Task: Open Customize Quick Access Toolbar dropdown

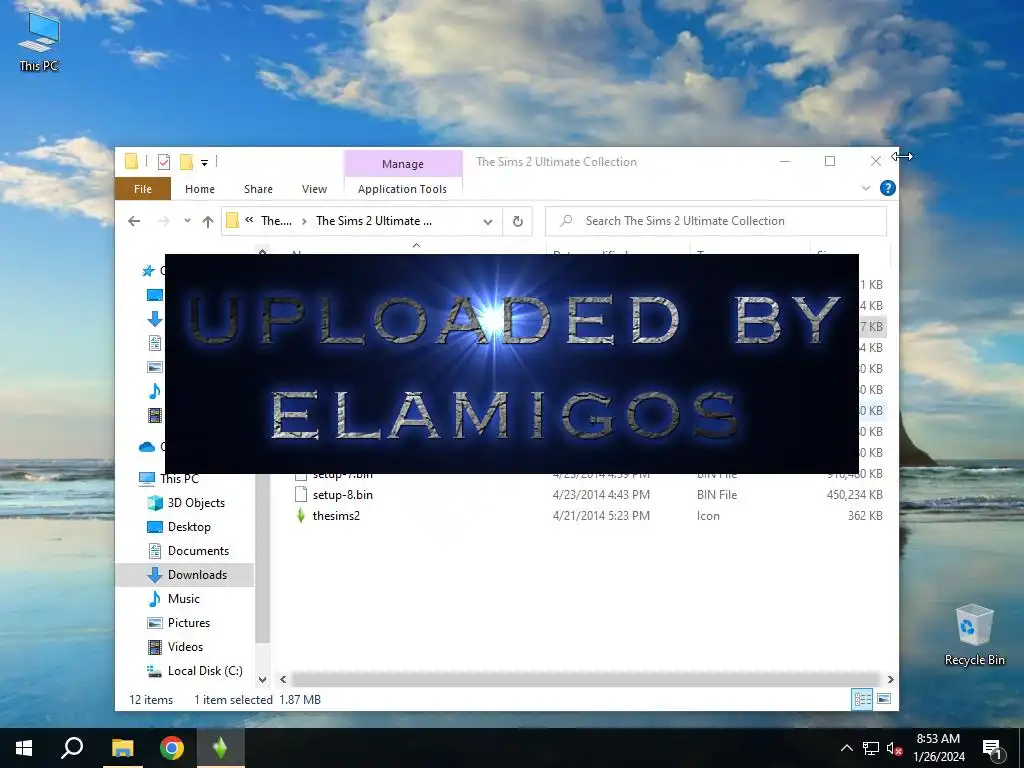Action: (x=204, y=162)
